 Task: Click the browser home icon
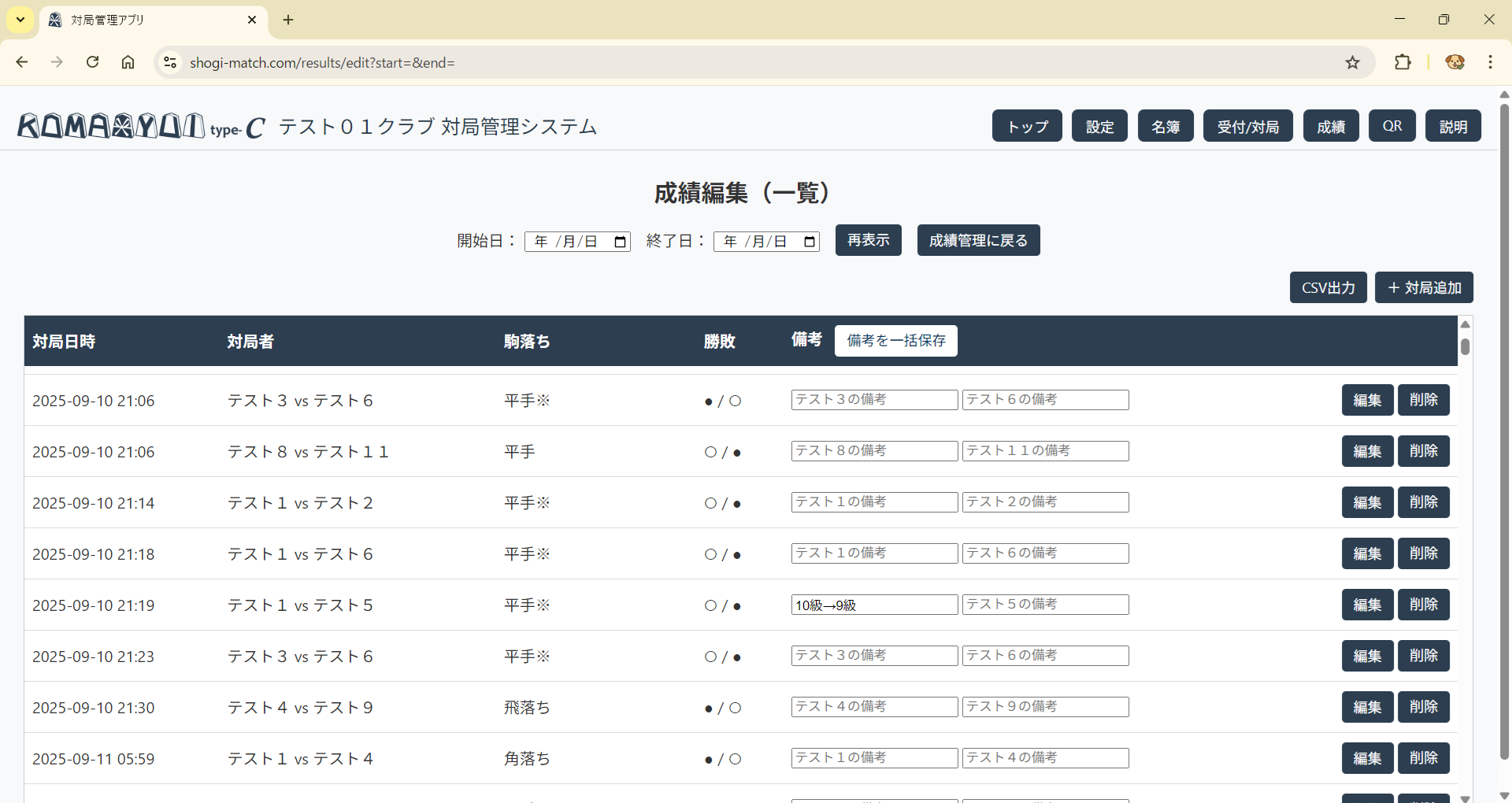pos(128,62)
